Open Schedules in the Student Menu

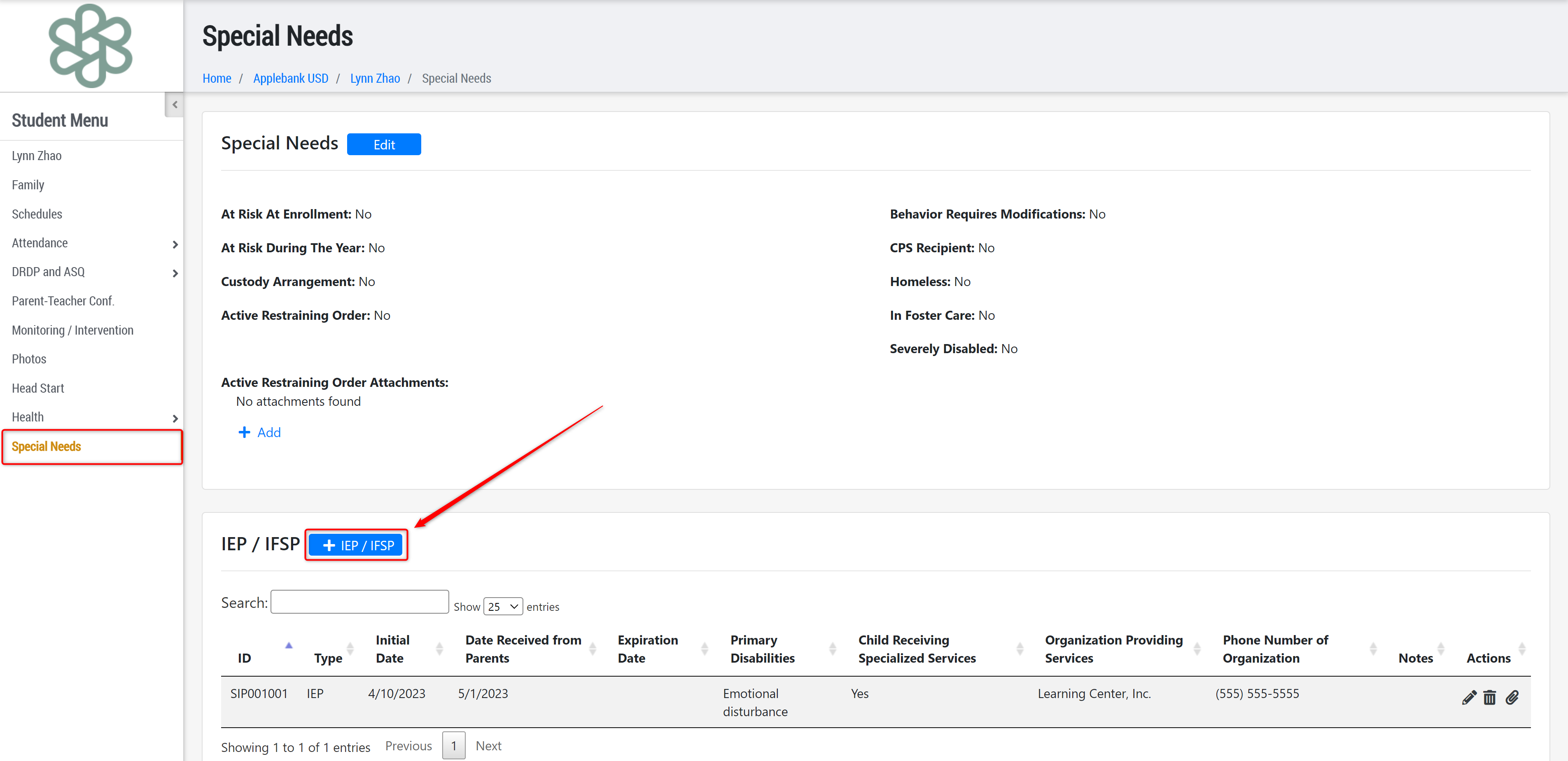click(37, 214)
